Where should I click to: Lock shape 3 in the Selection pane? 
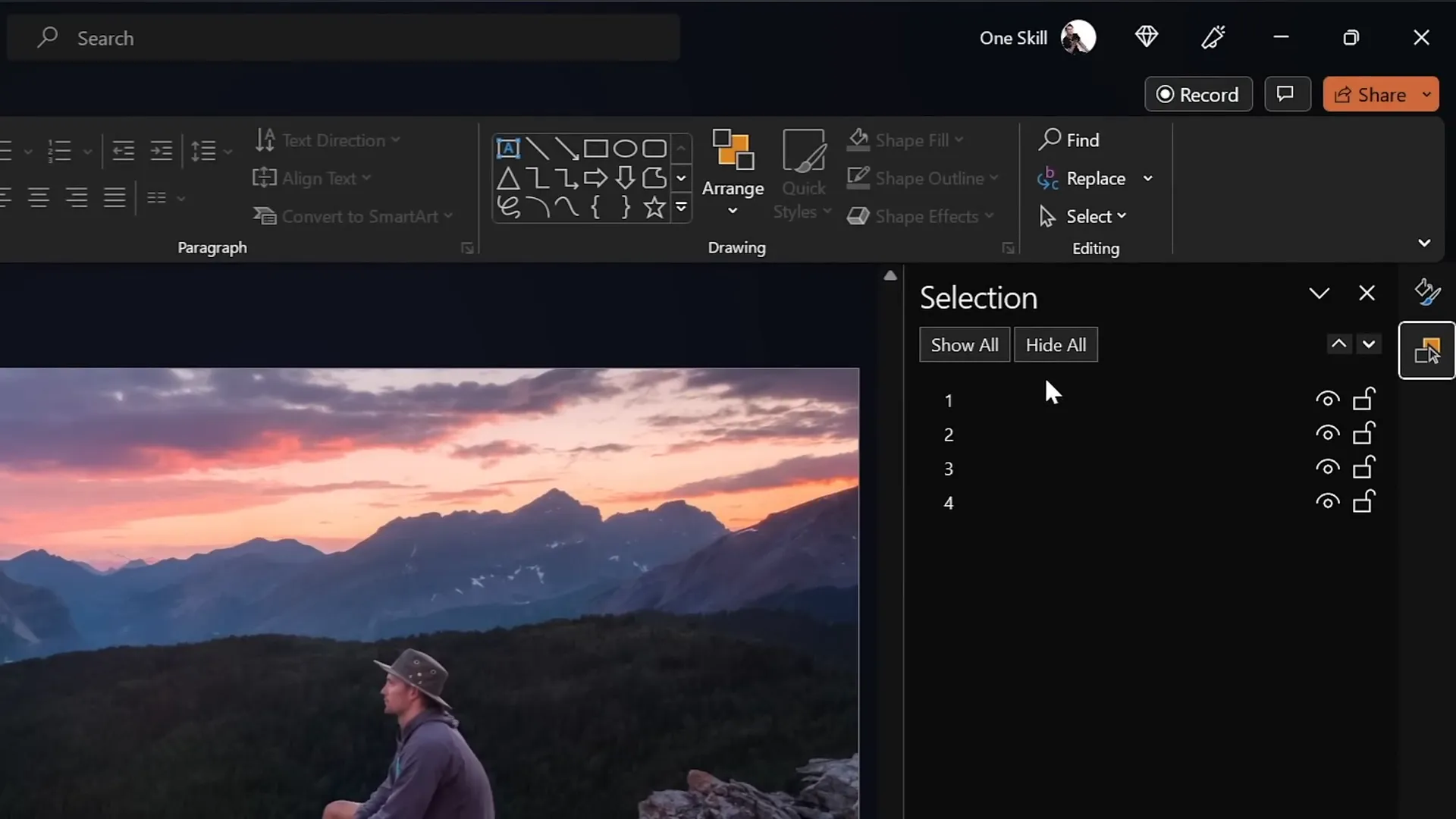(x=1364, y=468)
